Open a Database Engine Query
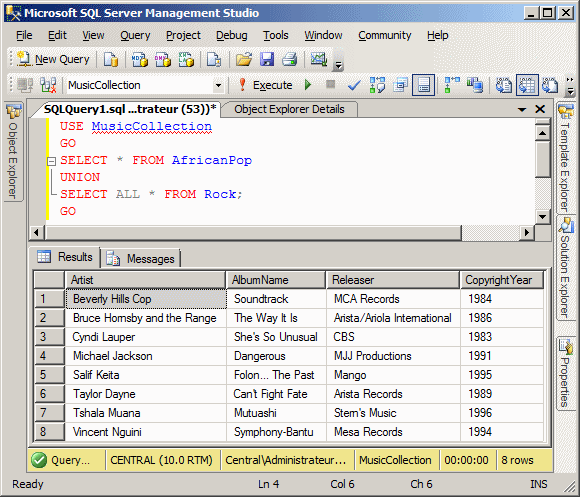 [x=111, y=59]
